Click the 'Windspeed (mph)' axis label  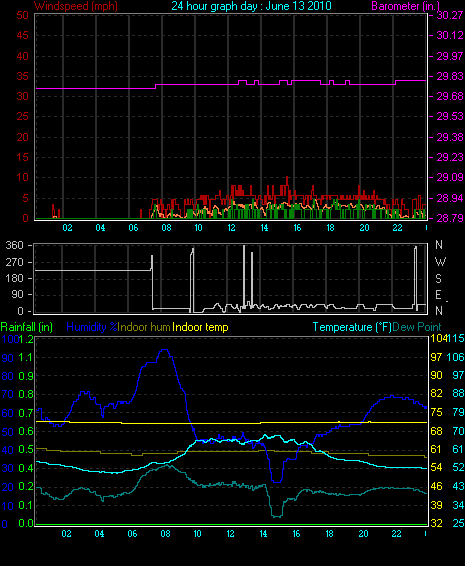76,6
